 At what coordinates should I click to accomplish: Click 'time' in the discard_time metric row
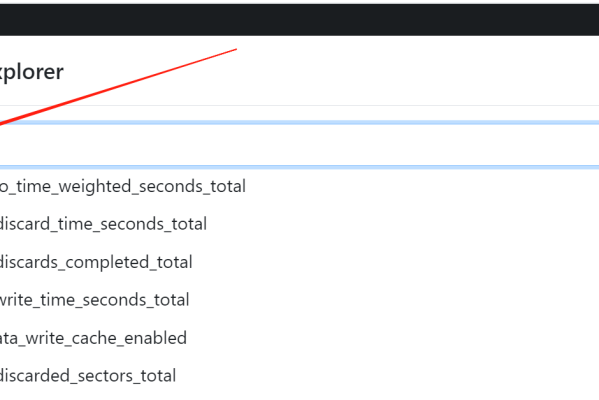[x=75, y=224]
